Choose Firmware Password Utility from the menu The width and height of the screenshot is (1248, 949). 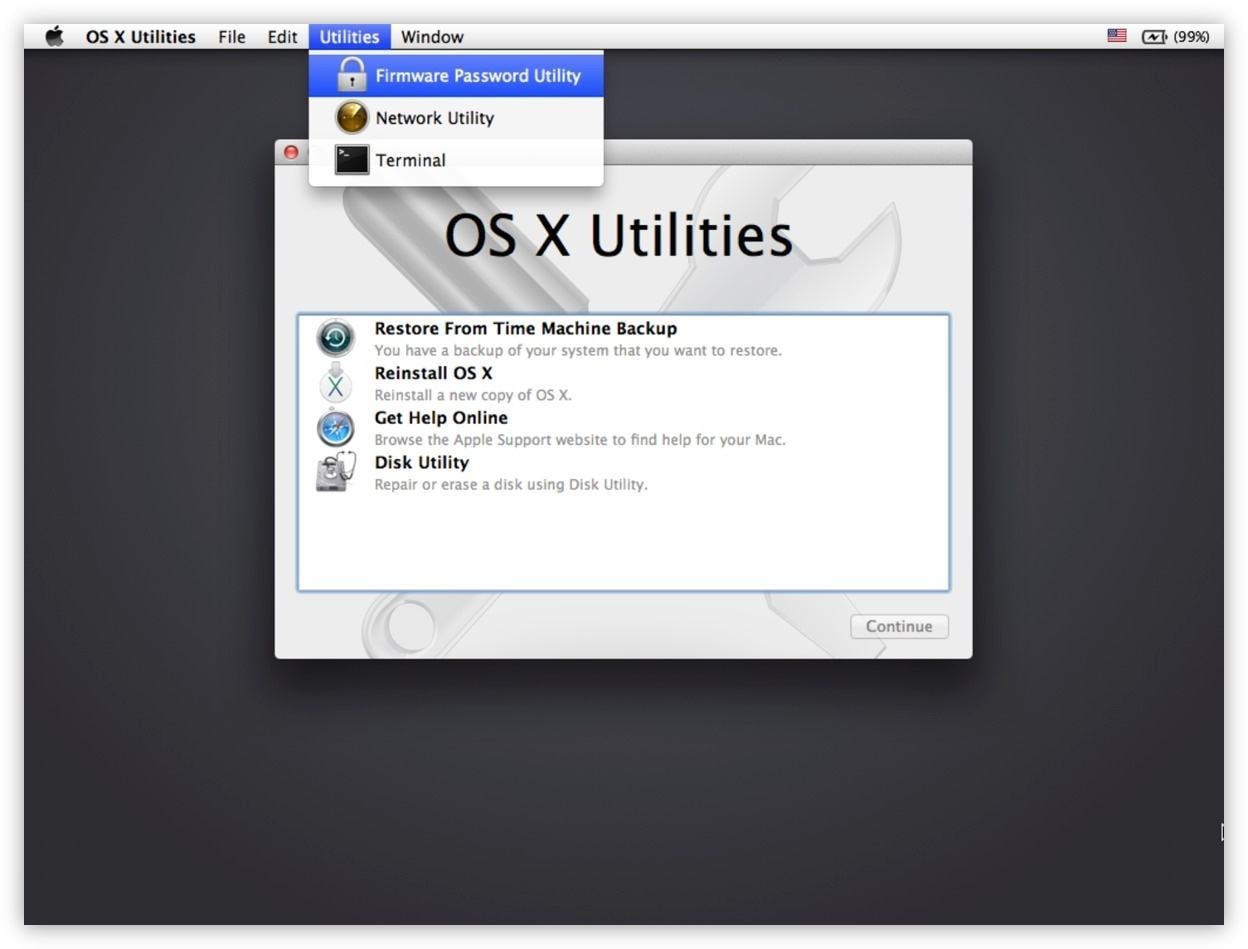pos(456,75)
